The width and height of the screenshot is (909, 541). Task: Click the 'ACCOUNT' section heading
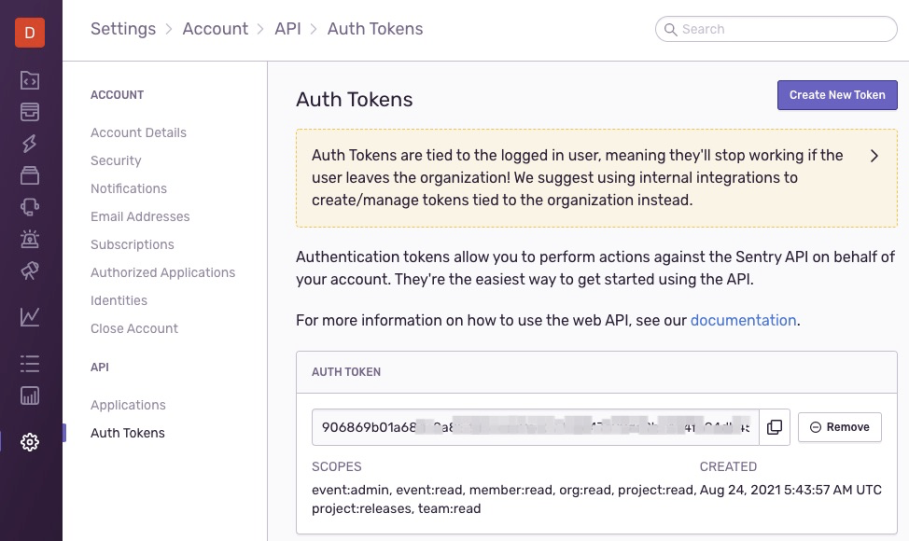117,95
